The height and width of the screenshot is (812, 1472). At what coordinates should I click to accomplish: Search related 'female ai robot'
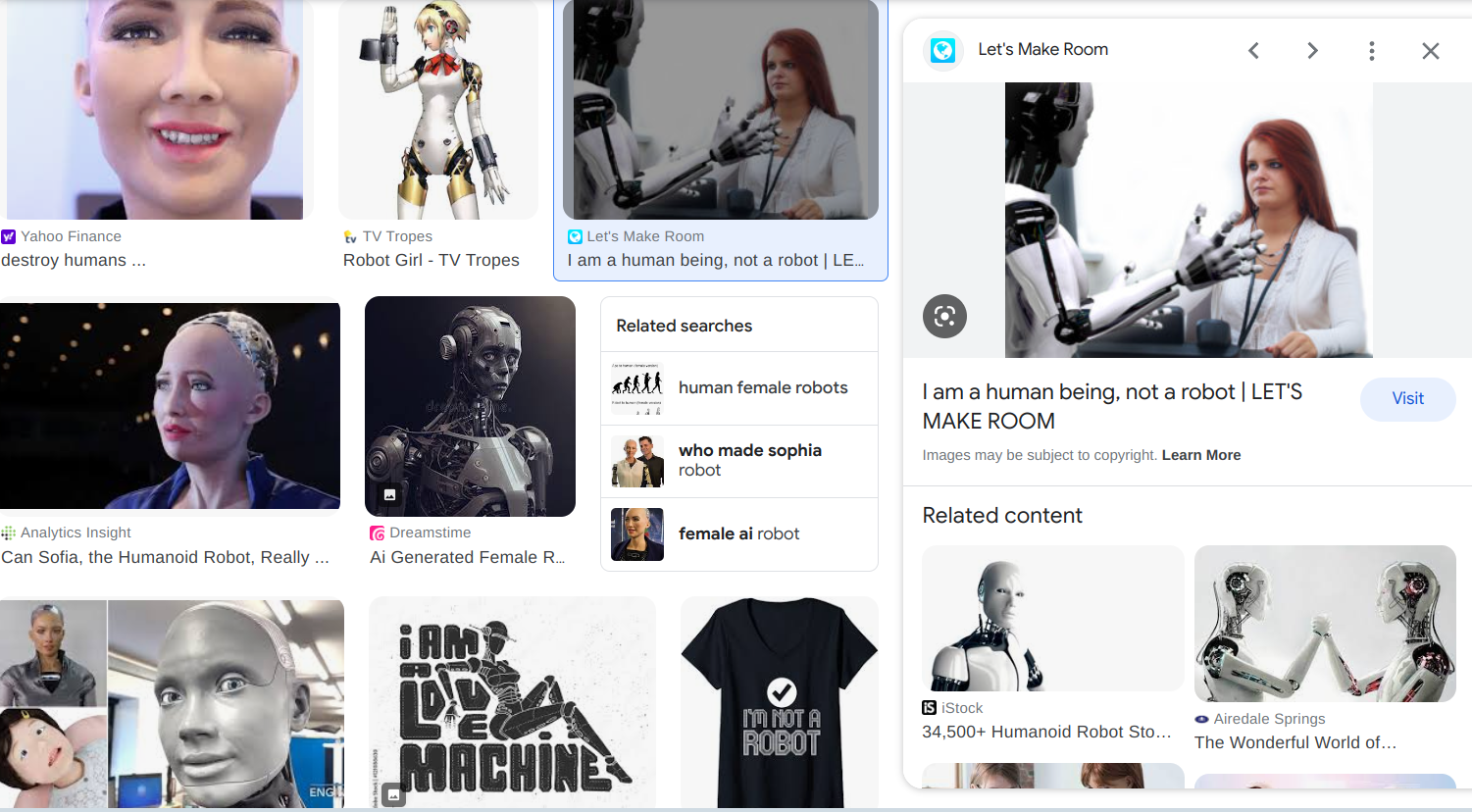pos(739,534)
